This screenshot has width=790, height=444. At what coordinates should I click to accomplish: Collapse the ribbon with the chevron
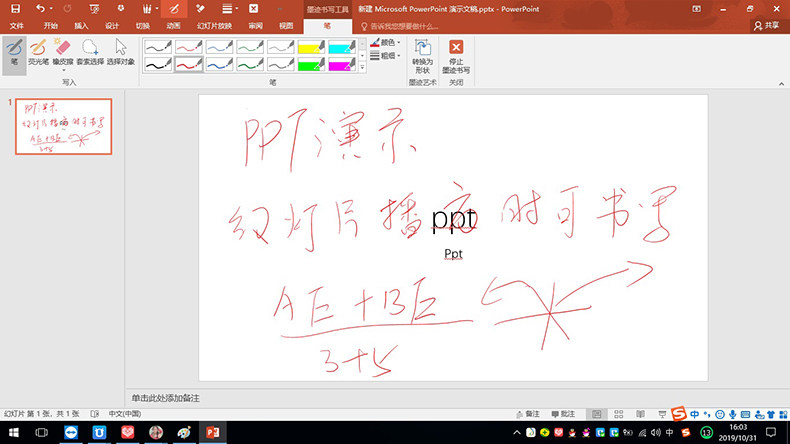[781, 84]
